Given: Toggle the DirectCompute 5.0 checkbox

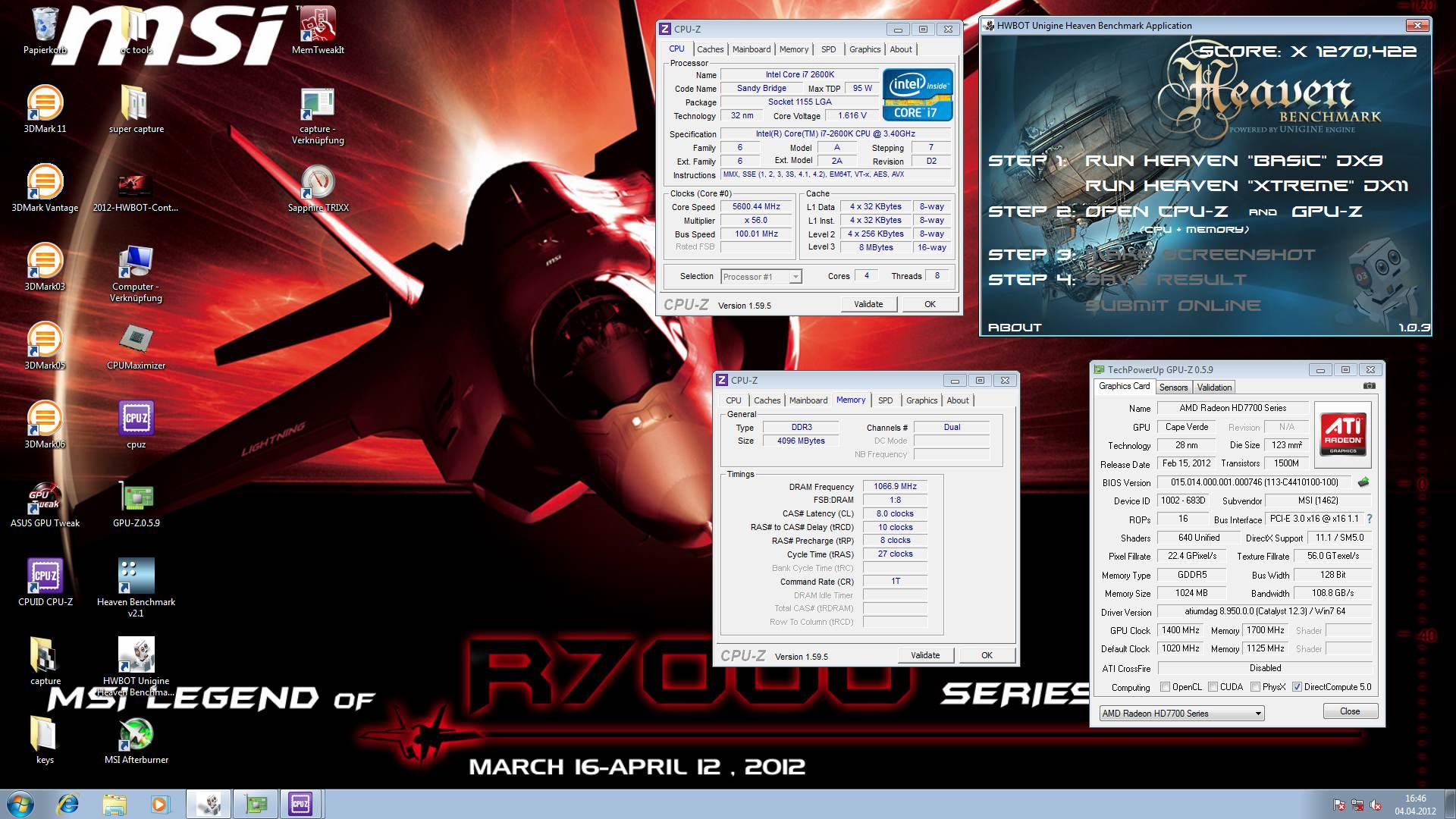Looking at the screenshot, I should coord(1298,687).
